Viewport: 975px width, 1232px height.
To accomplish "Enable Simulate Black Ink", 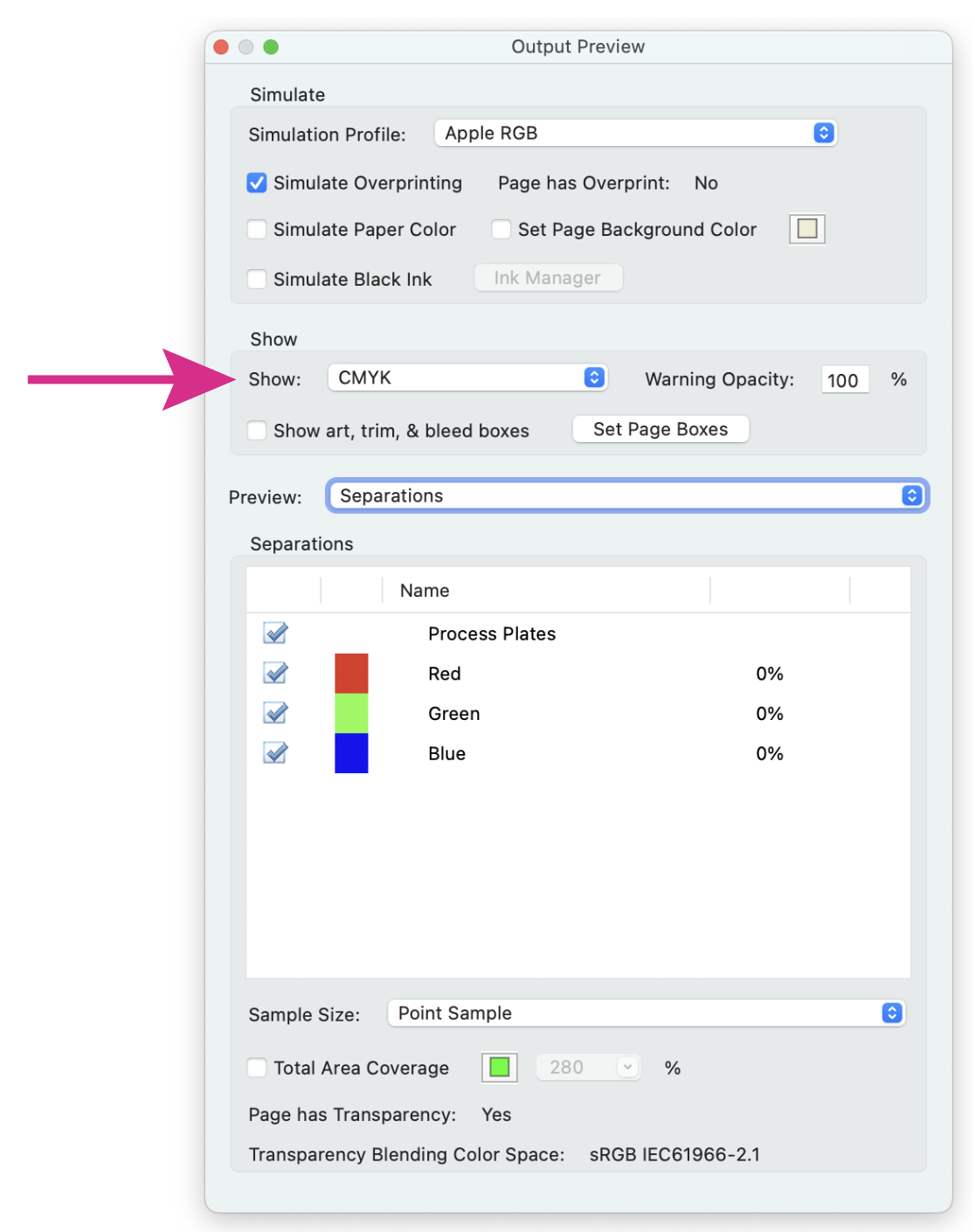I will (256, 279).
